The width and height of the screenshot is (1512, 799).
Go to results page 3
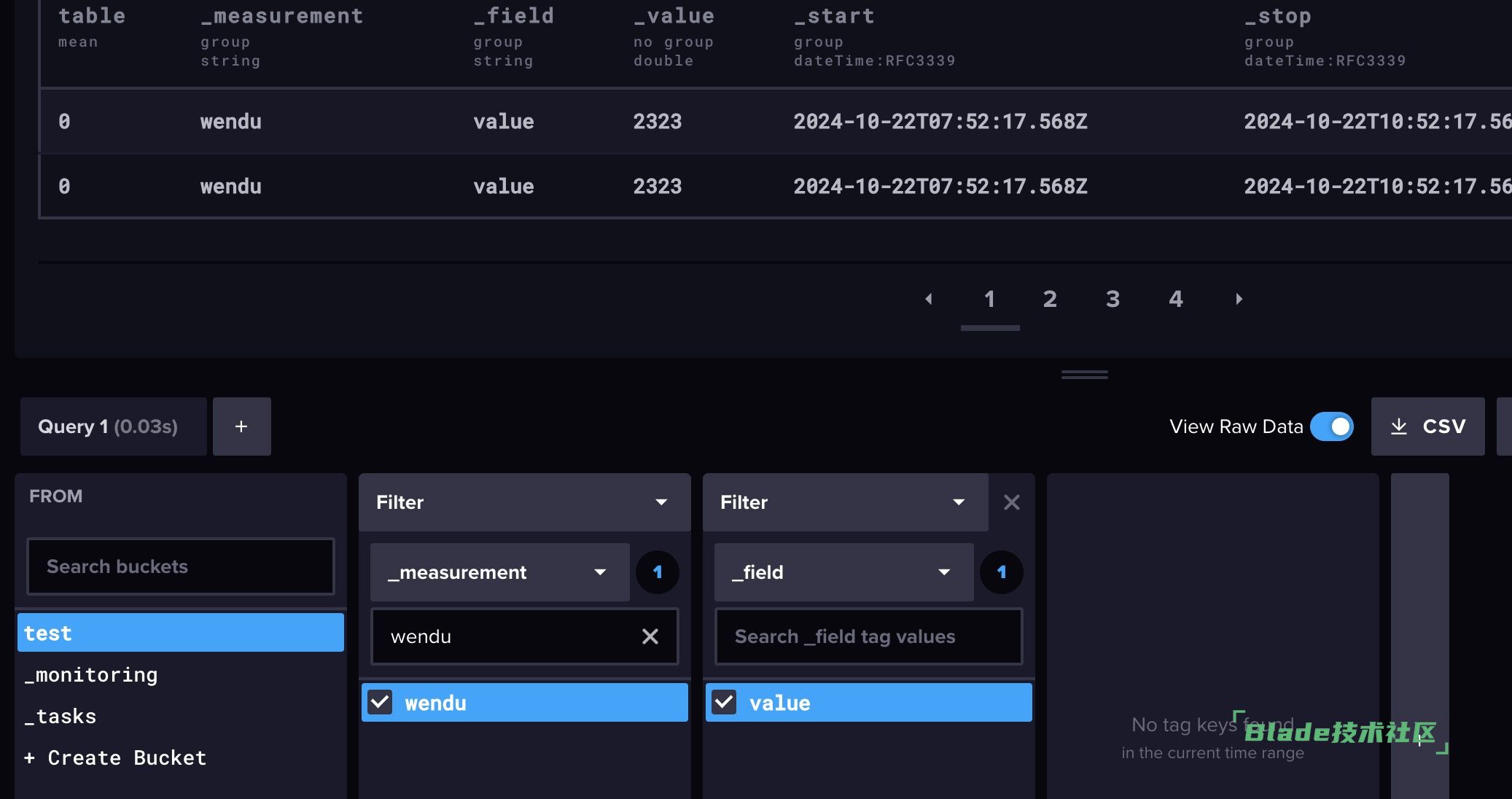click(x=1112, y=299)
